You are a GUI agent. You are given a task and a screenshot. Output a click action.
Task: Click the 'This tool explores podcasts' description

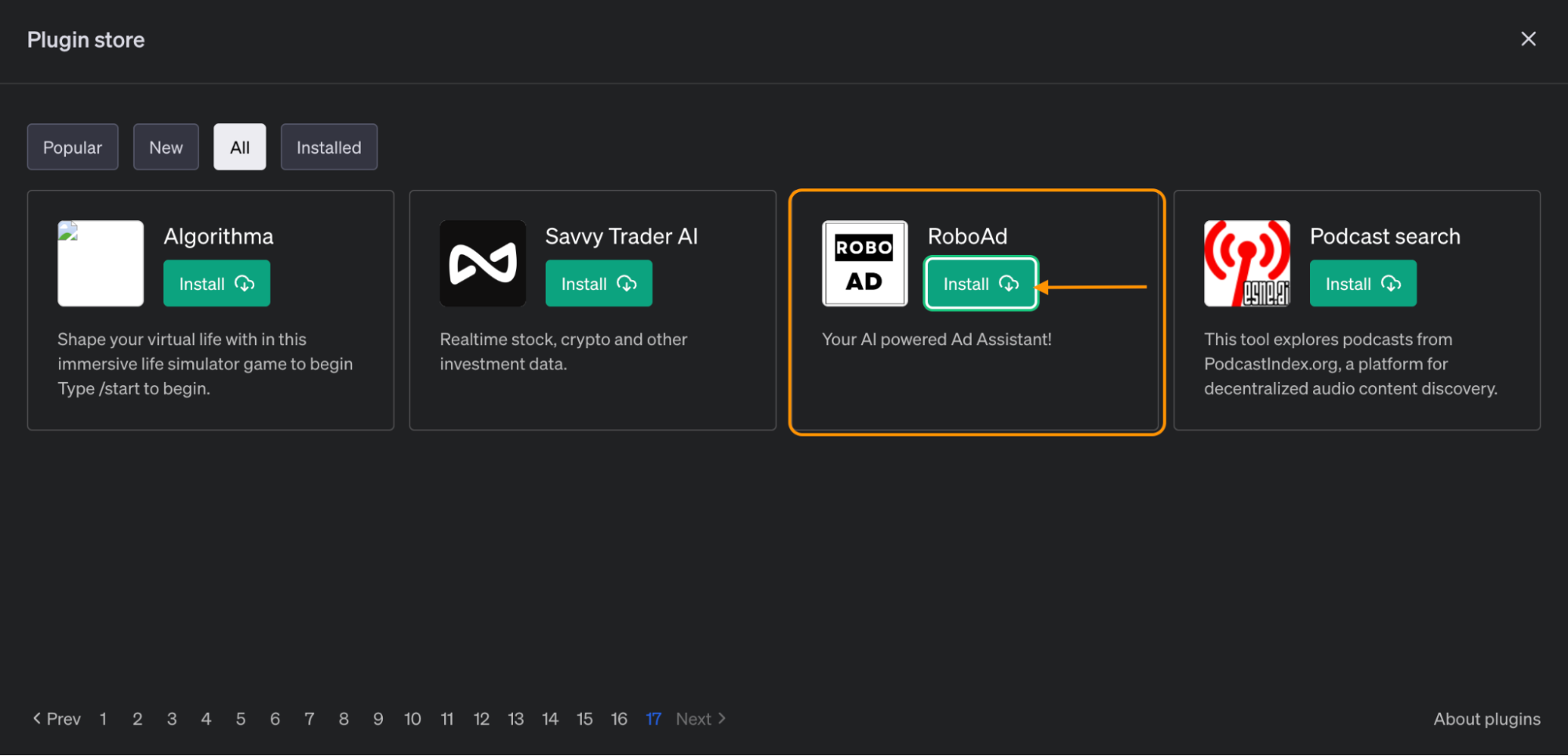[x=1351, y=364]
